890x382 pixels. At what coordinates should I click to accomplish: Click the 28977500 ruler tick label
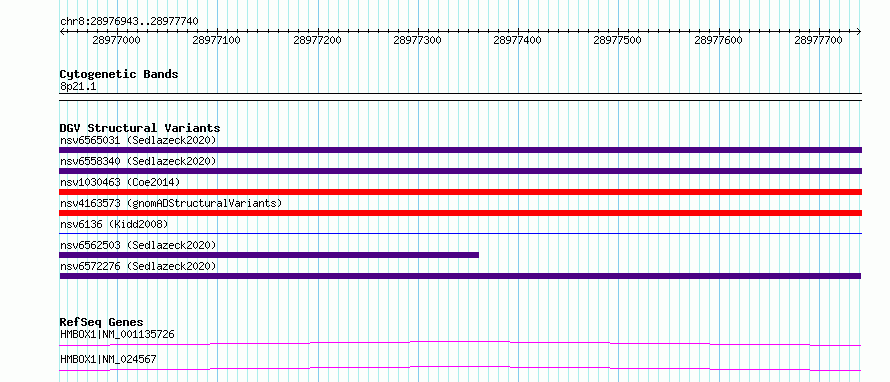618,40
